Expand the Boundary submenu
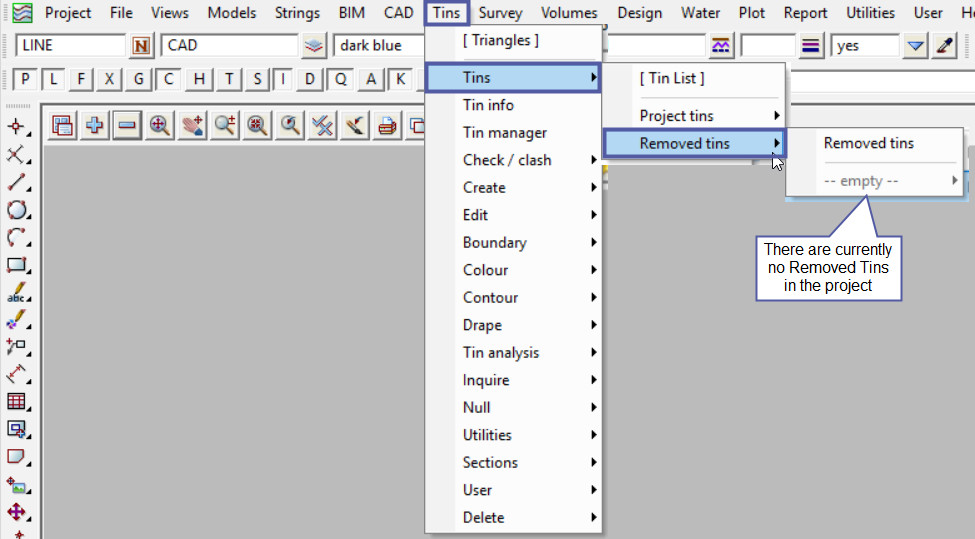The width and height of the screenshot is (975, 539). 513,242
